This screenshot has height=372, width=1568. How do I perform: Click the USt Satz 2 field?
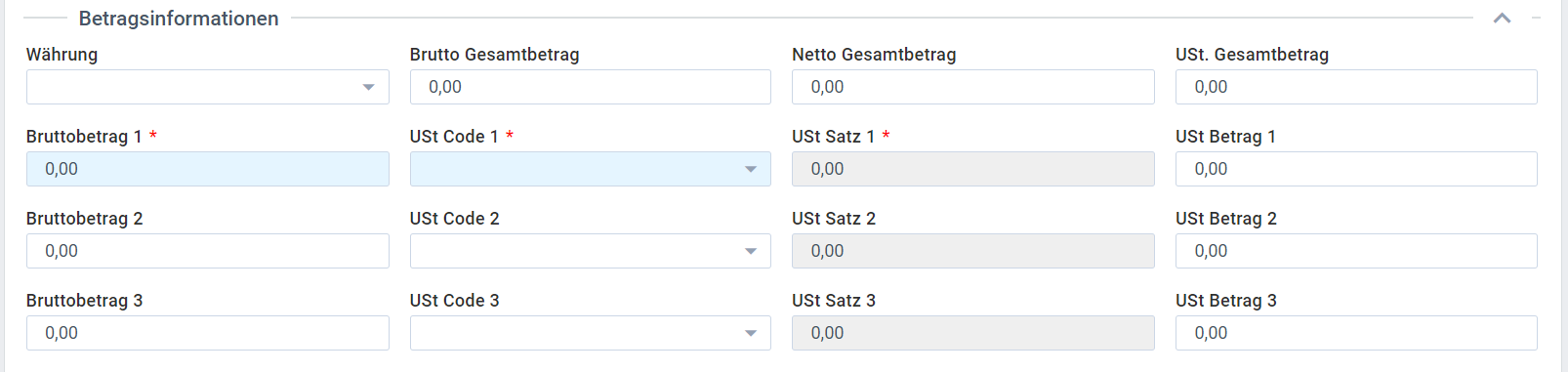click(x=972, y=251)
